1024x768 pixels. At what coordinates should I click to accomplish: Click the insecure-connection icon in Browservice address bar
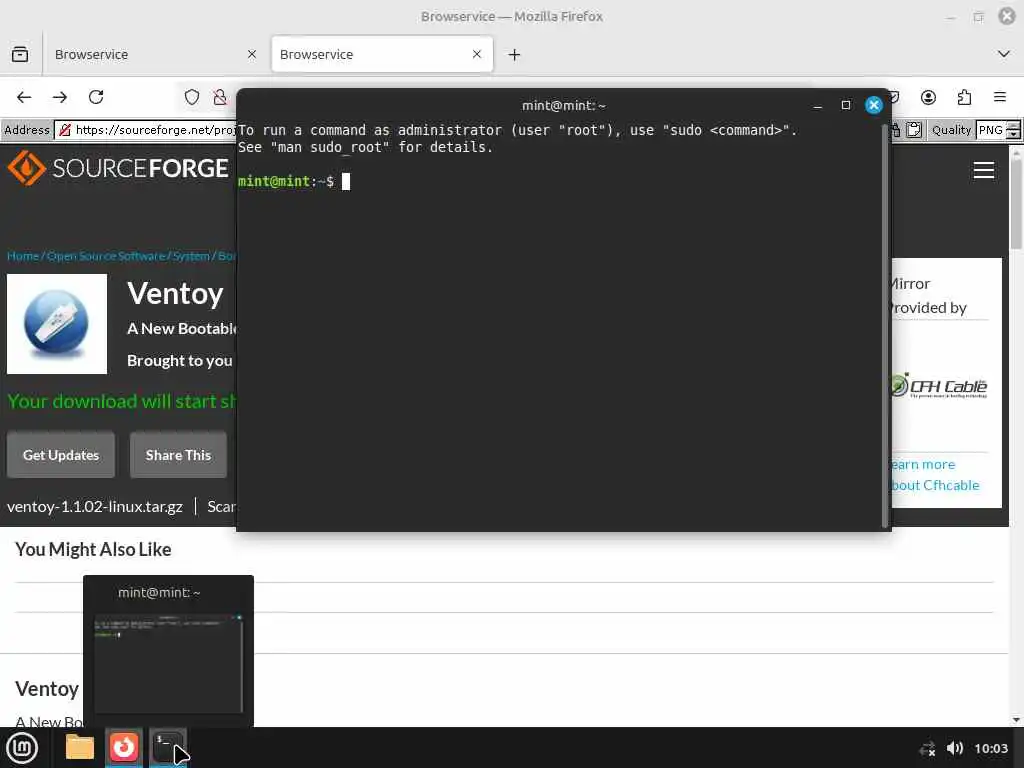click(x=65, y=130)
